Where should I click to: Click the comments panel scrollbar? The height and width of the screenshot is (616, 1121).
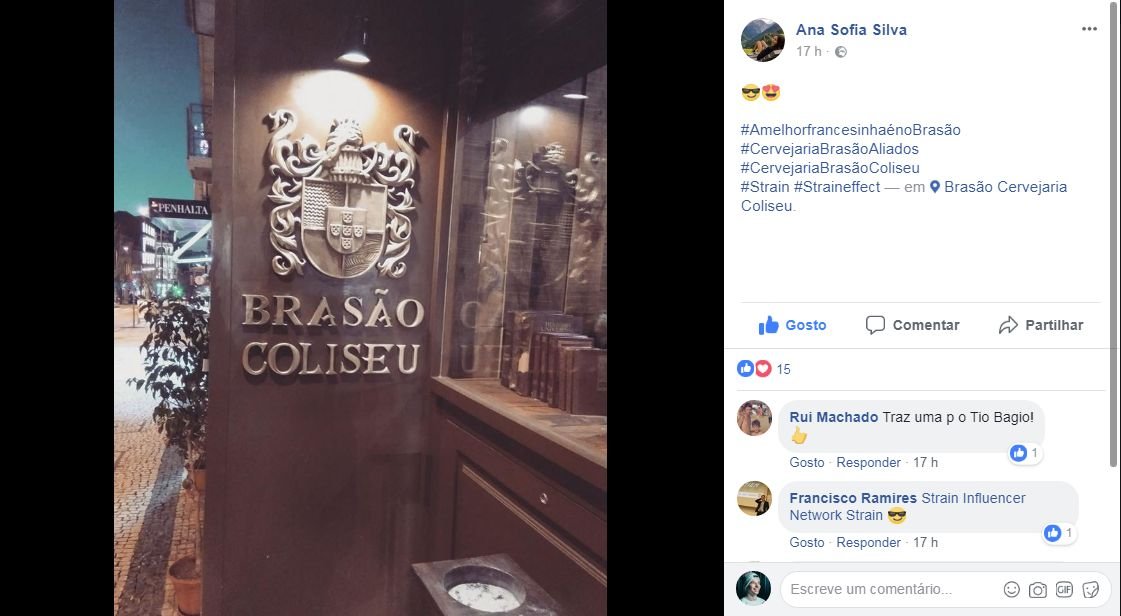1115,236
